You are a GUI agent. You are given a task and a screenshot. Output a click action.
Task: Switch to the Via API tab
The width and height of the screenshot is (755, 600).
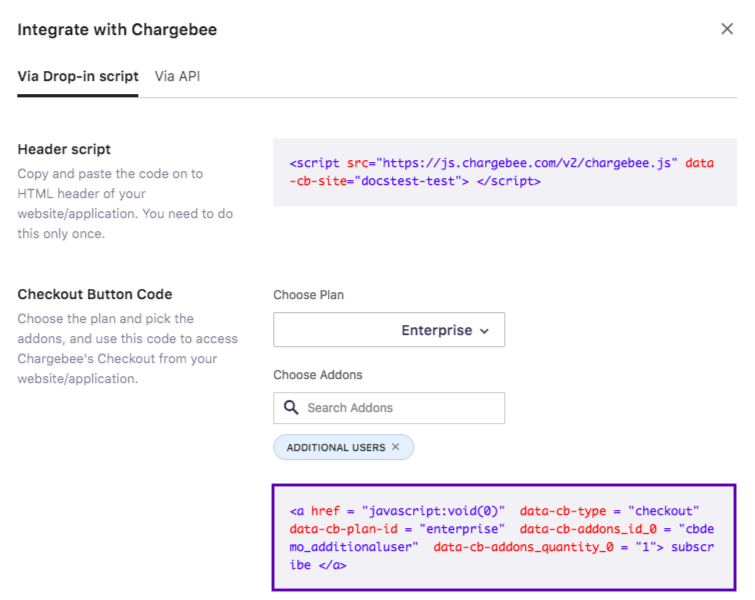pos(177,76)
